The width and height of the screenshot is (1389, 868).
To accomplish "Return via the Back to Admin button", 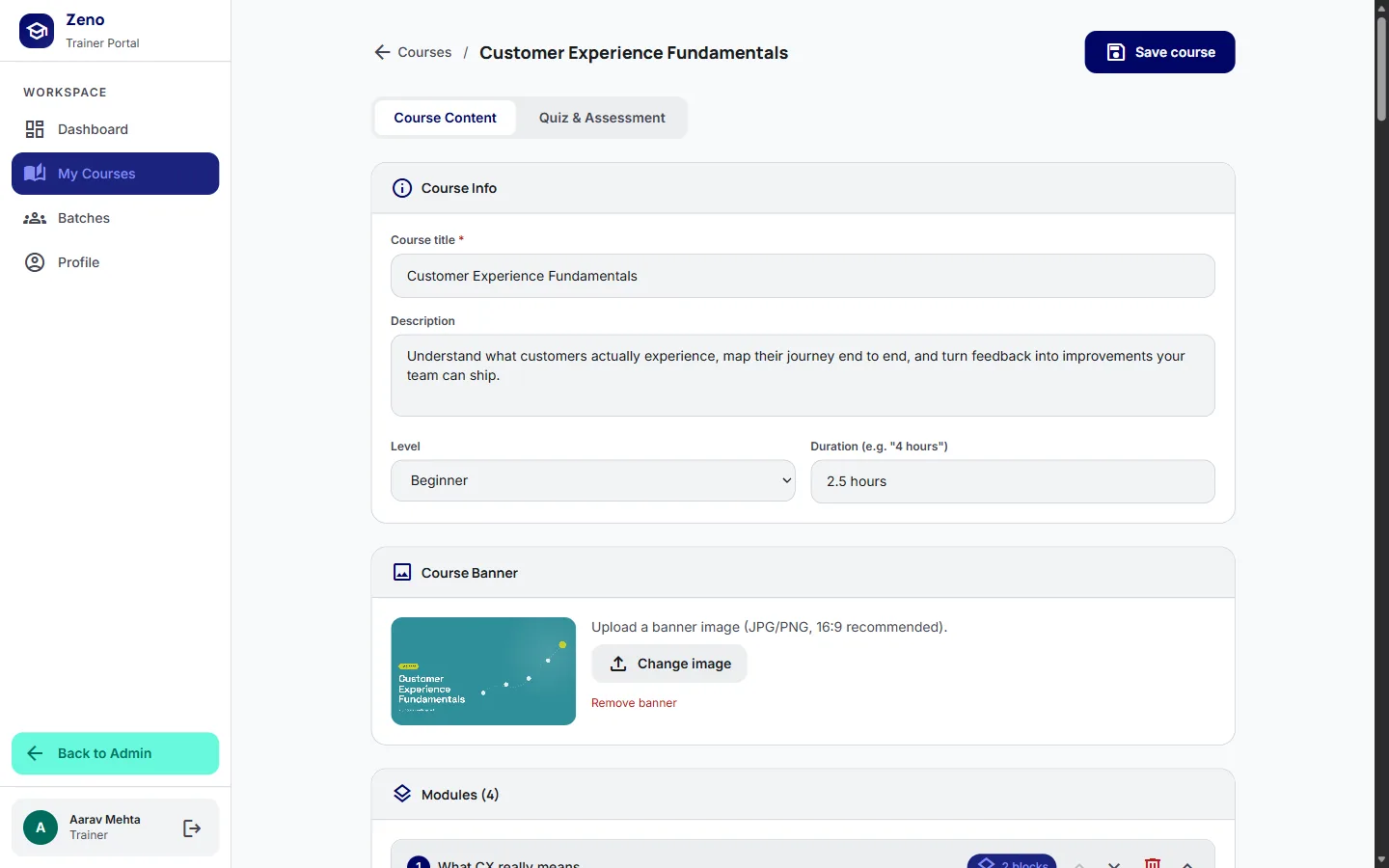I will [x=115, y=753].
